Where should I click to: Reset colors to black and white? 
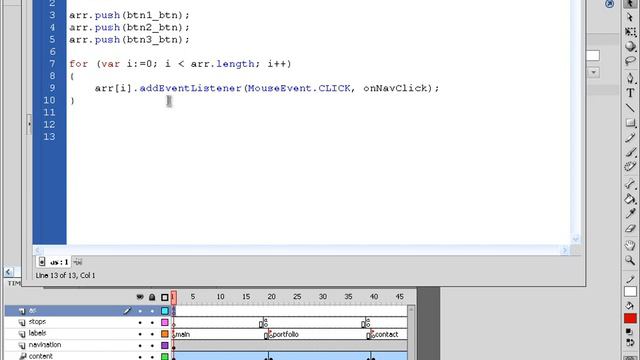[x=630, y=332]
